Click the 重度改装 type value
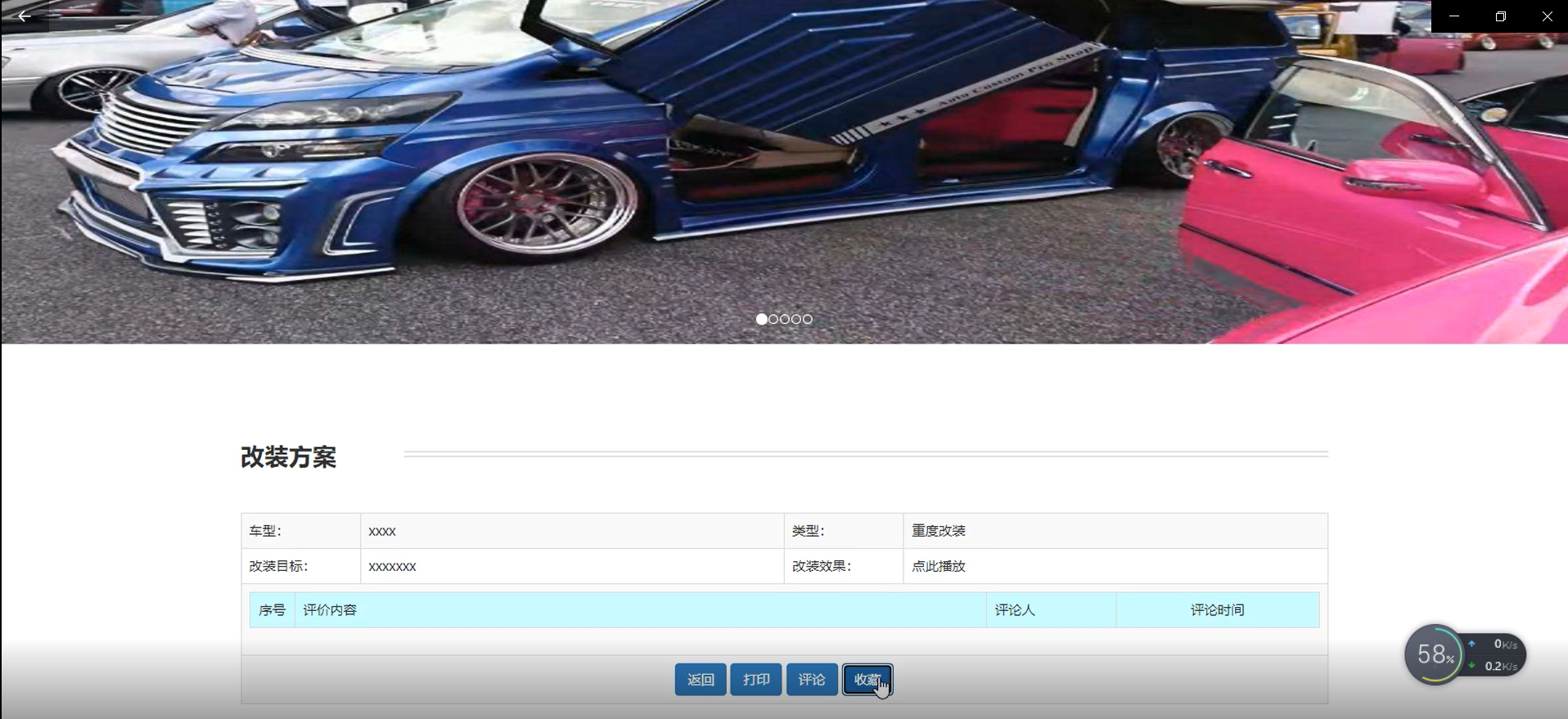 939,531
